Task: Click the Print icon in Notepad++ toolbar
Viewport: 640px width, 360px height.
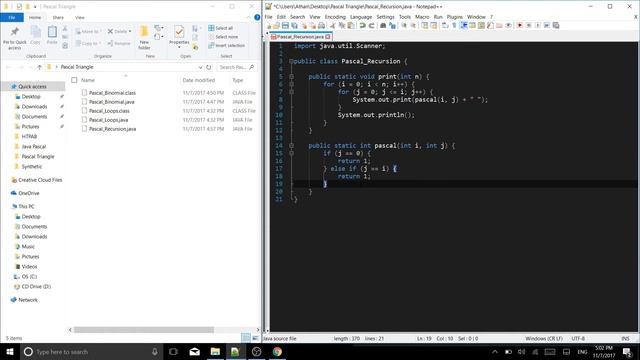Action: 321,25
